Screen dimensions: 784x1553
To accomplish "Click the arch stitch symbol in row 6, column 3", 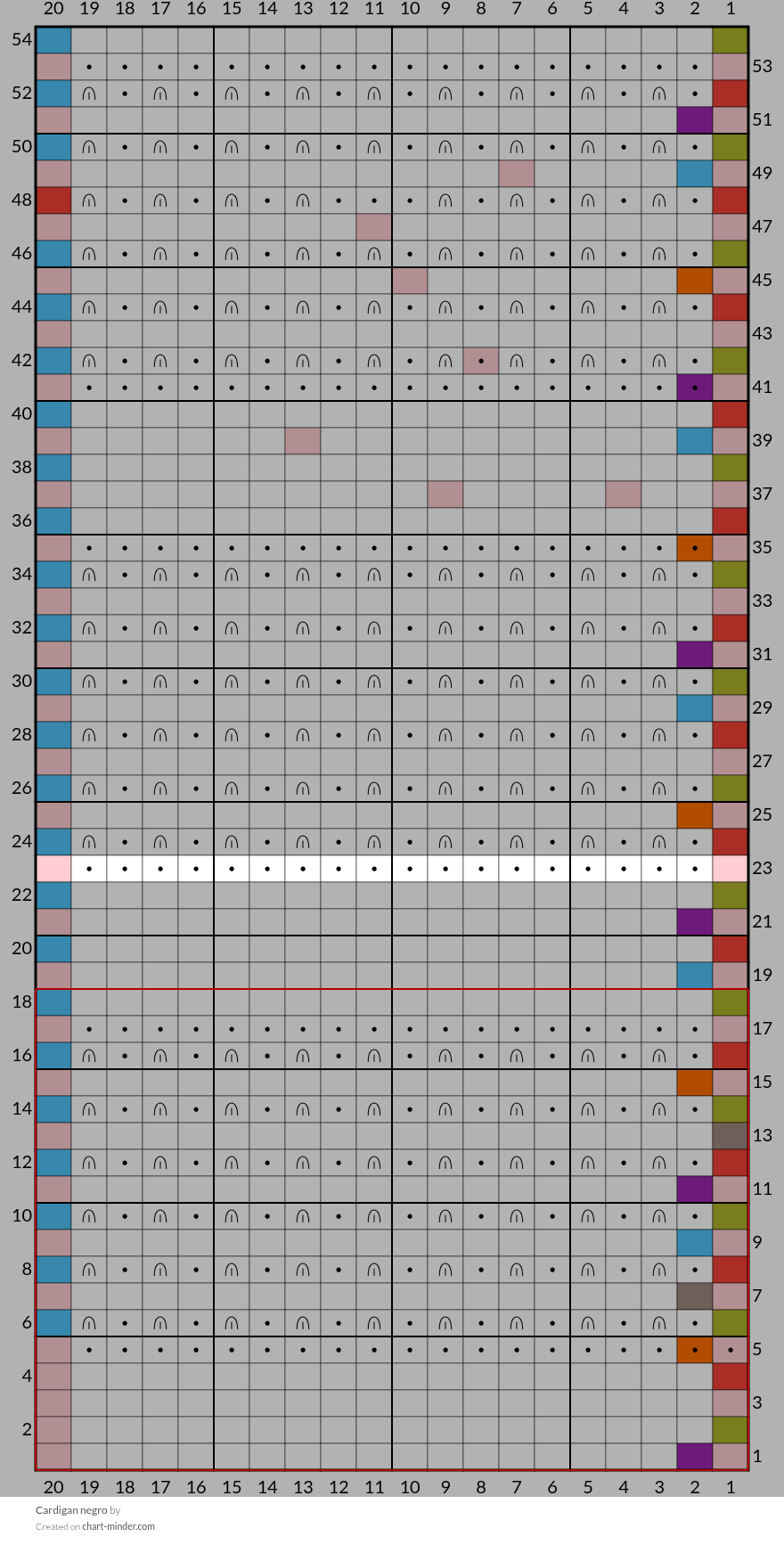I will point(659,1323).
